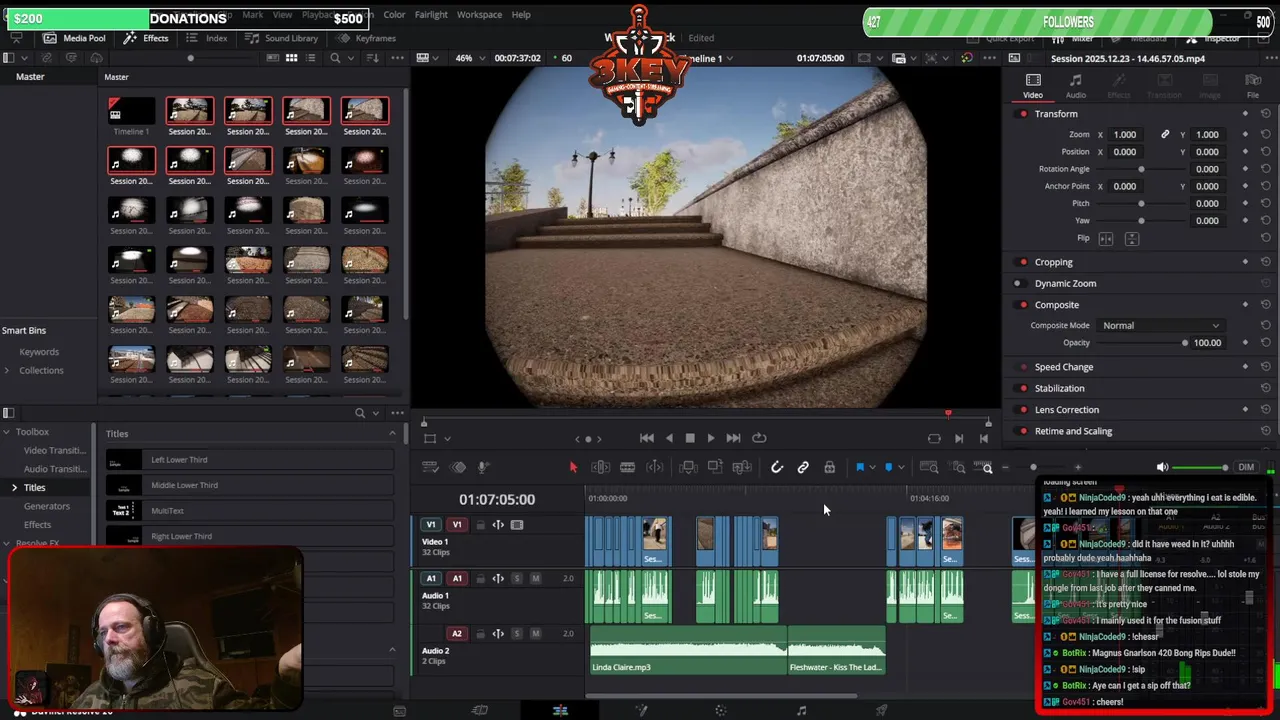Select the Selection Mode arrow tool
Viewport: 1280px width, 720px height.
click(x=573, y=467)
